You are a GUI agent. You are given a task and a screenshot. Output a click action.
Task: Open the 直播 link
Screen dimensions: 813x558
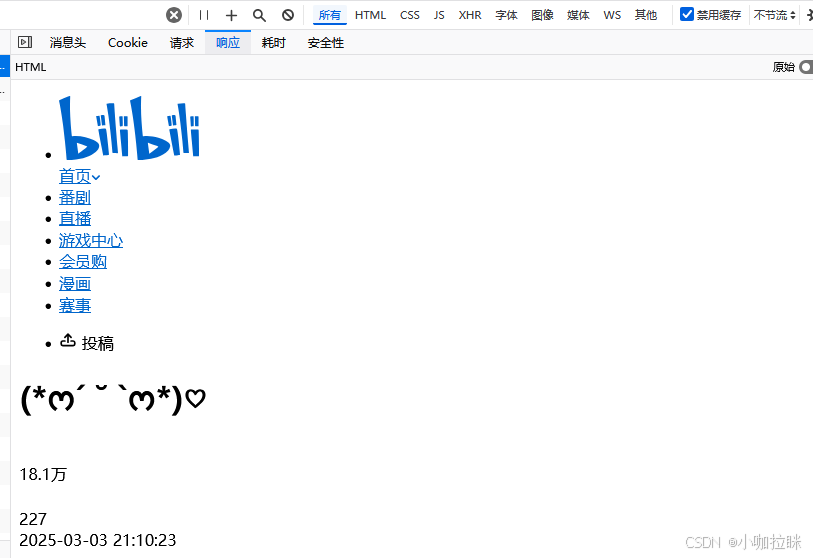coord(75,219)
